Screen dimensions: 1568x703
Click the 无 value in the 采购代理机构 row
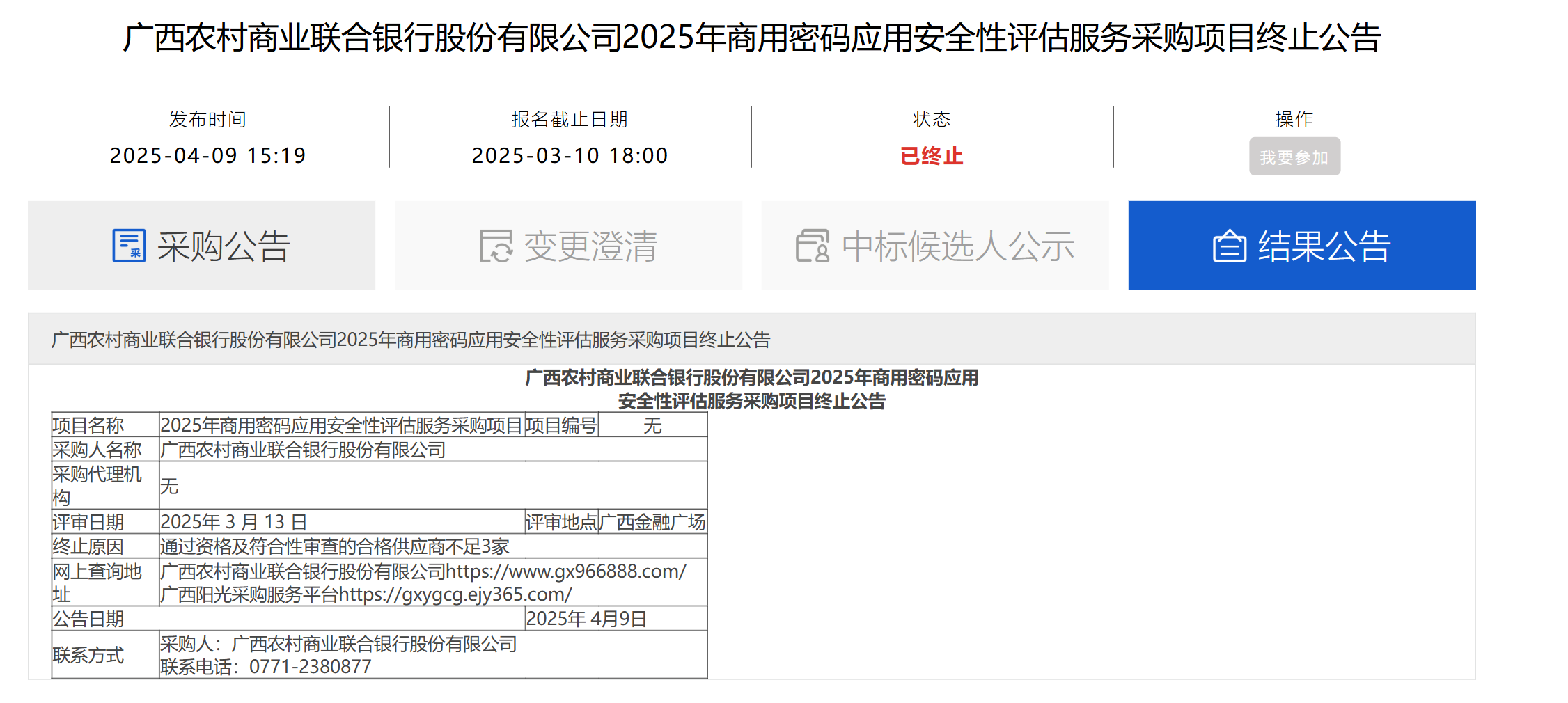[169, 485]
